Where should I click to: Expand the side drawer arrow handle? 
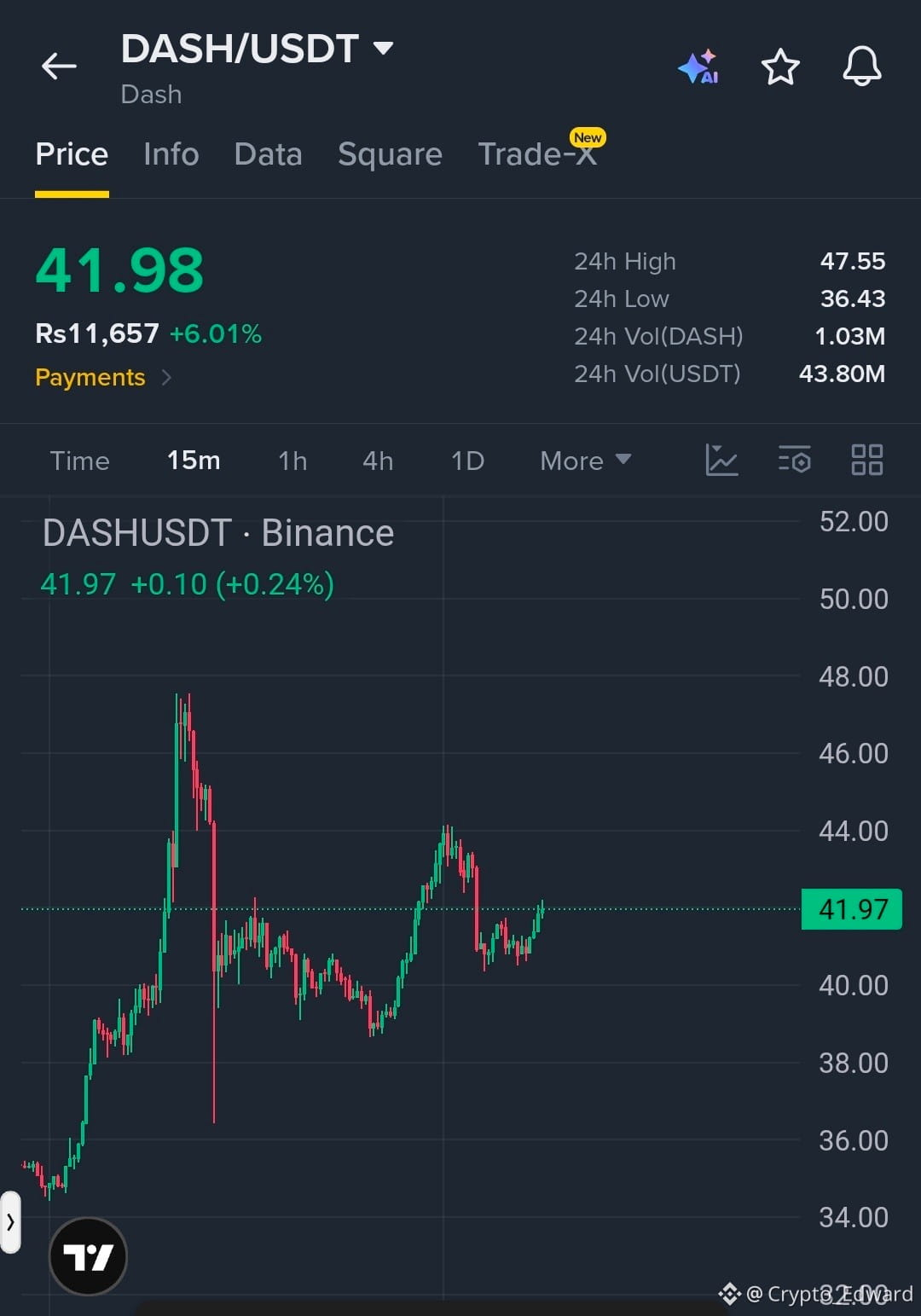pos(10,1222)
